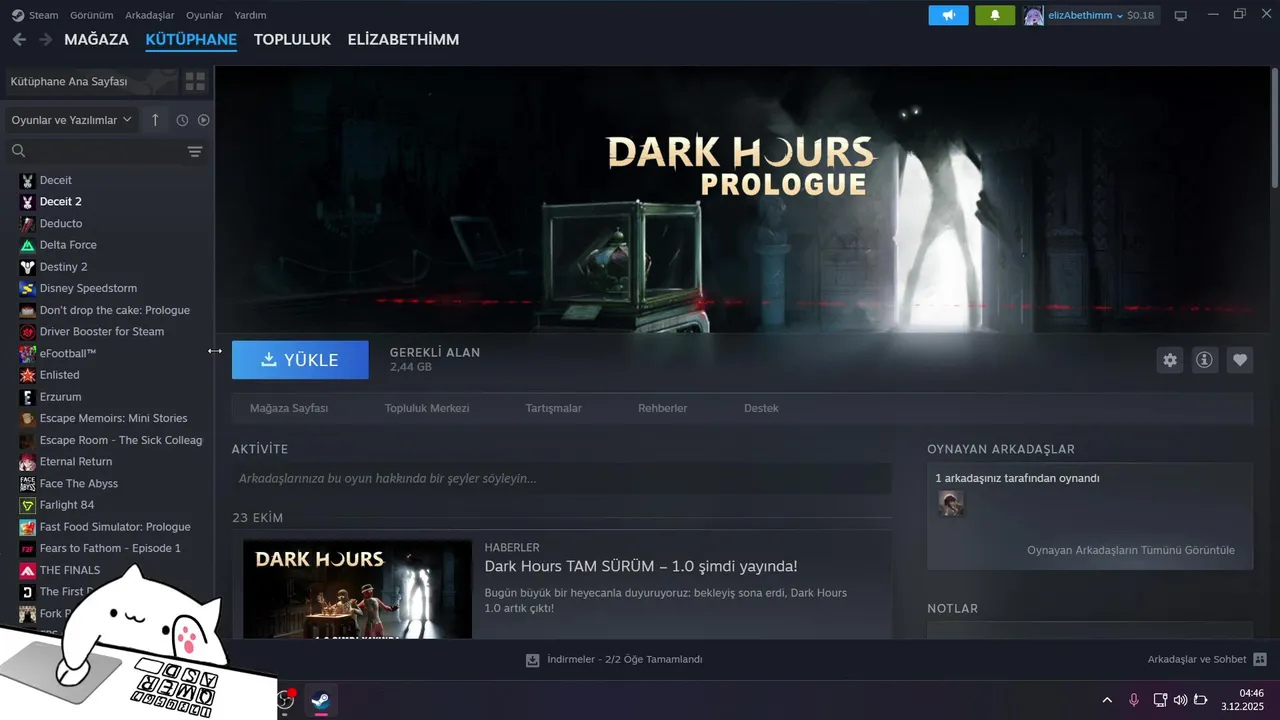Click the microphone tray icon
Image resolution: width=1280 pixels, height=720 pixels.
(x=1134, y=700)
